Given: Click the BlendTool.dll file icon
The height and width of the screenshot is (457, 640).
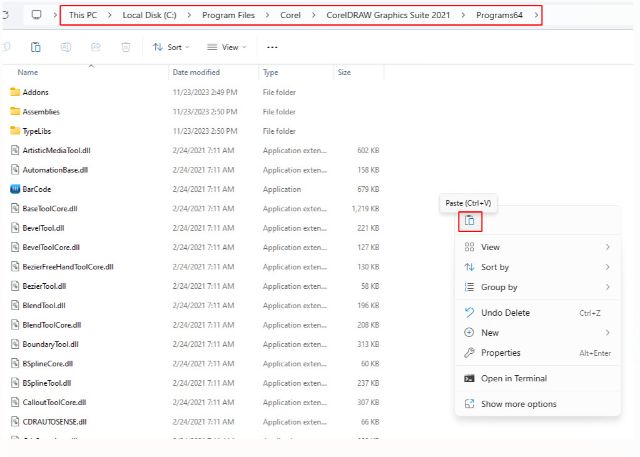Looking at the screenshot, I should click(15, 305).
